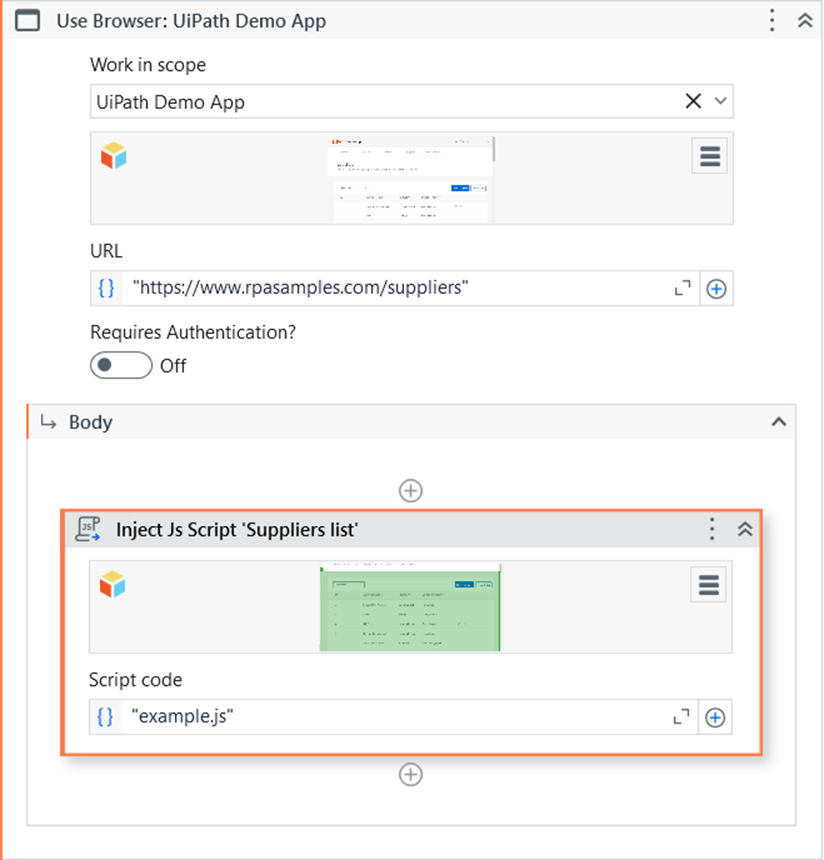Add an activity below Inject Js Script
The image size is (824, 860).
pos(410,775)
